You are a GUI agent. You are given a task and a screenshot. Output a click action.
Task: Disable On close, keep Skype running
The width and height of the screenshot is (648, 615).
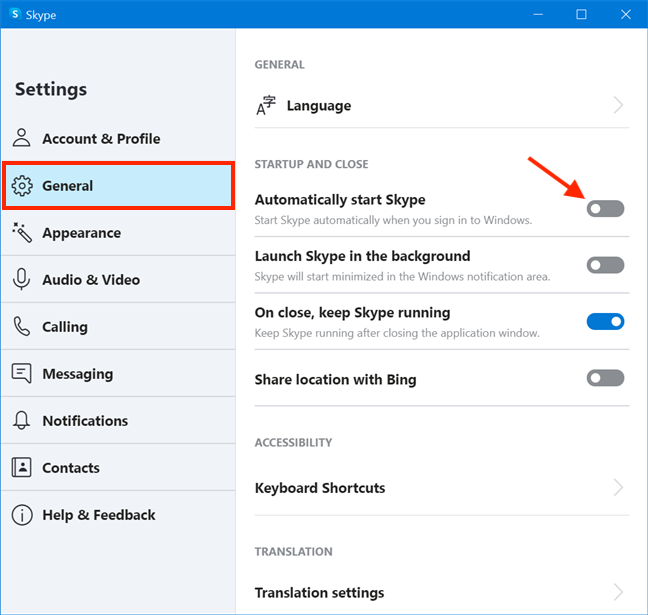click(605, 322)
